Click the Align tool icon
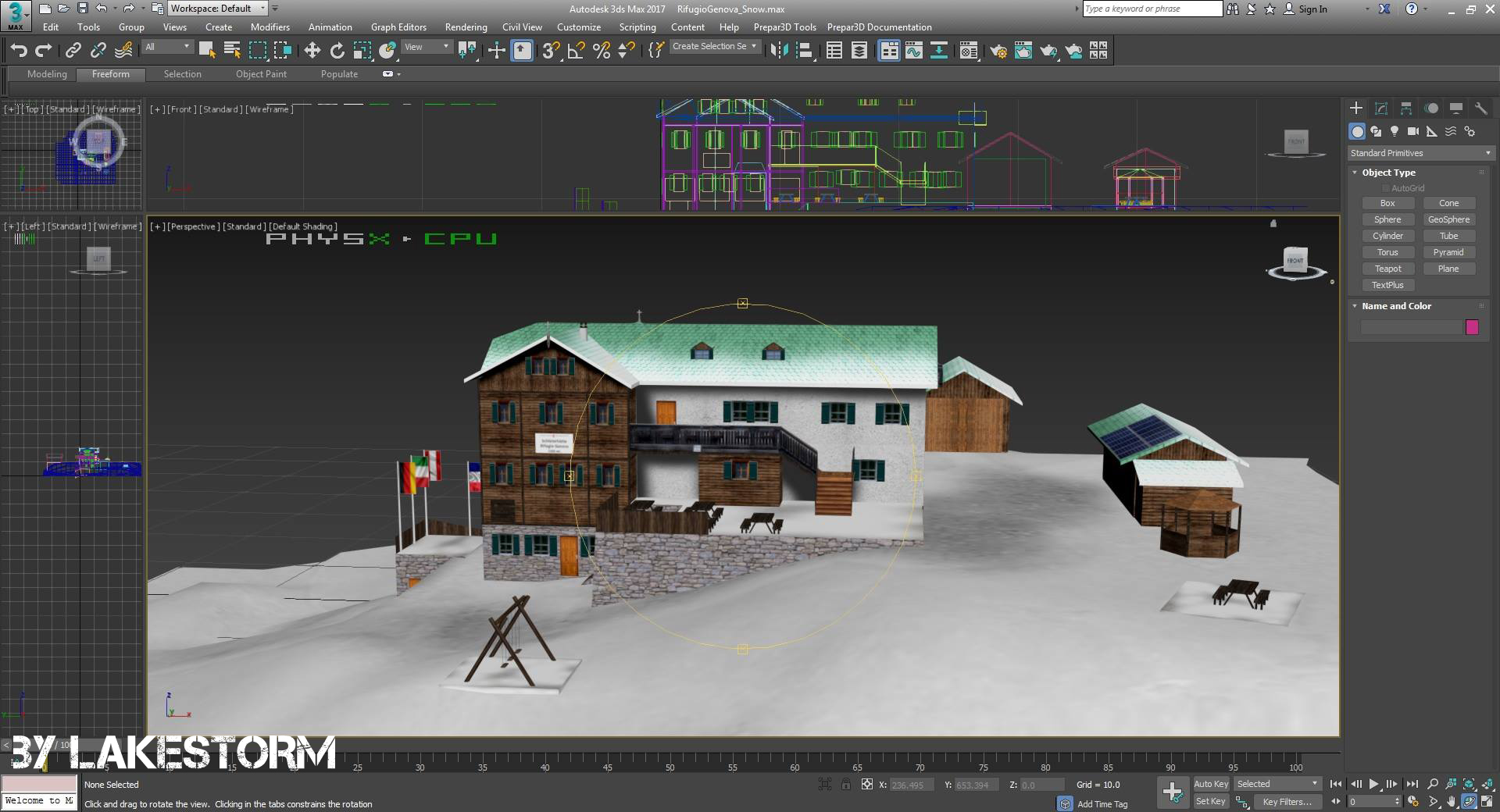 [804, 51]
